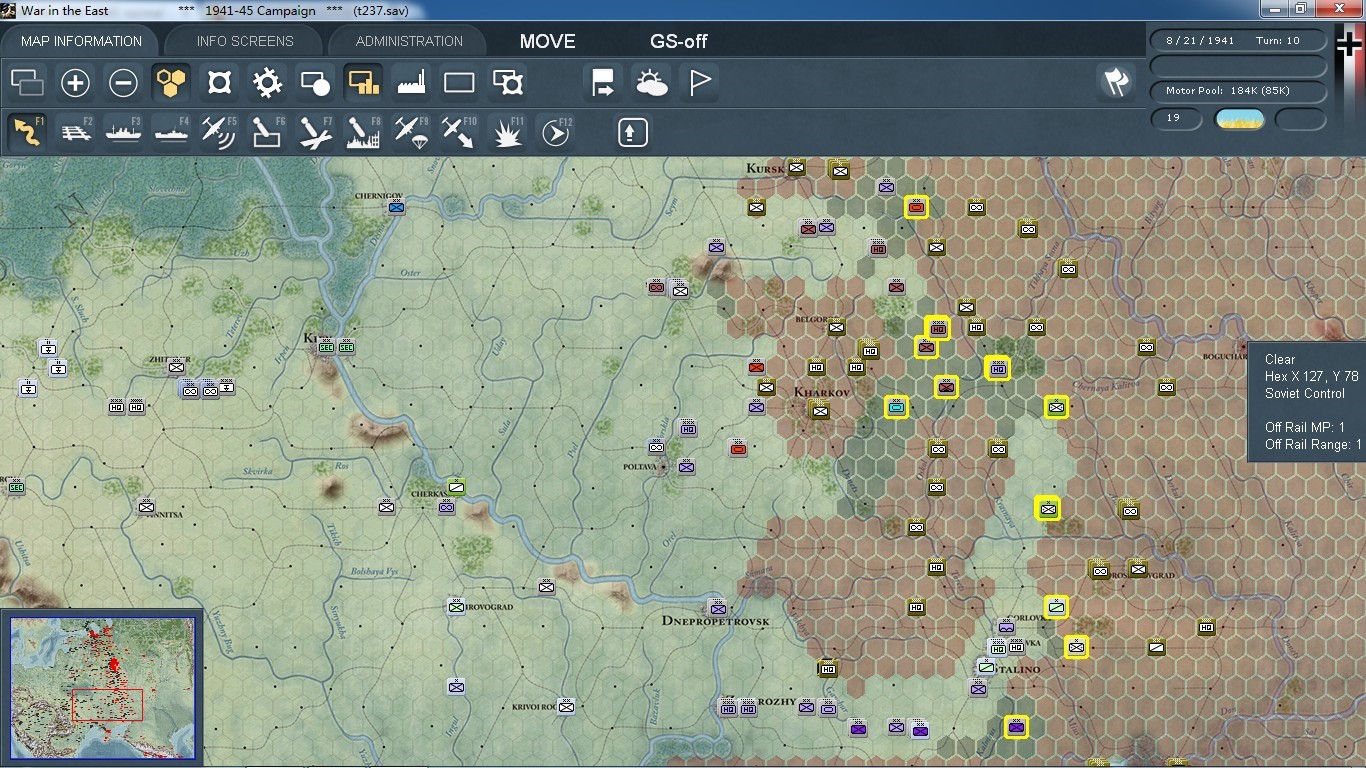Click the minimap's red viewport area
Image resolution: width=1366 pixels, height=768 pixels.
point(107,704)
